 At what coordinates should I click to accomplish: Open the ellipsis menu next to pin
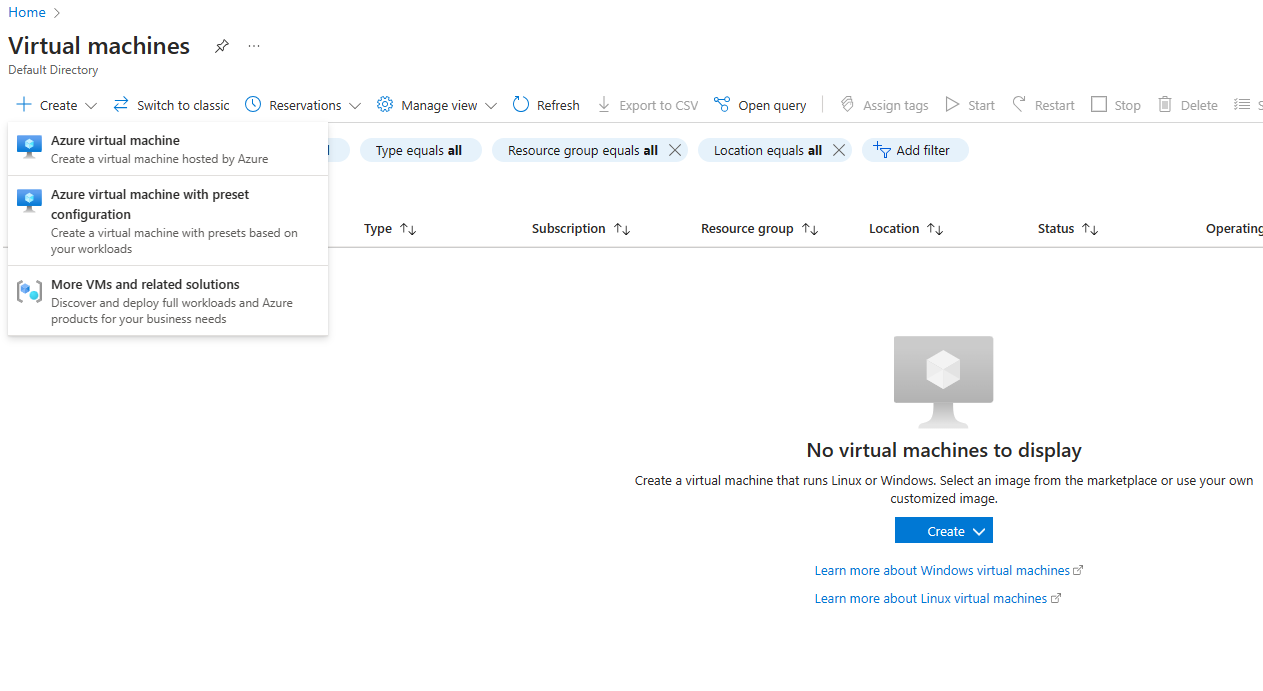[x=253, y=46]
